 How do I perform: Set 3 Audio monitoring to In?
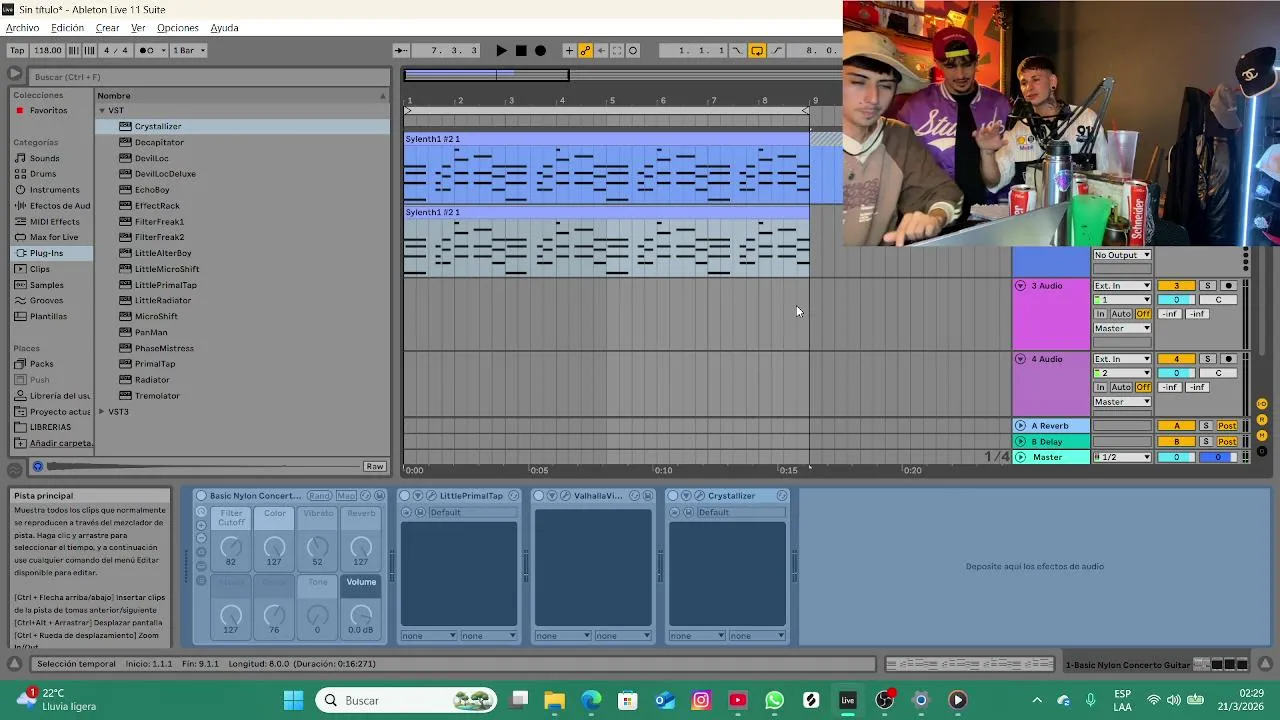1100,314
